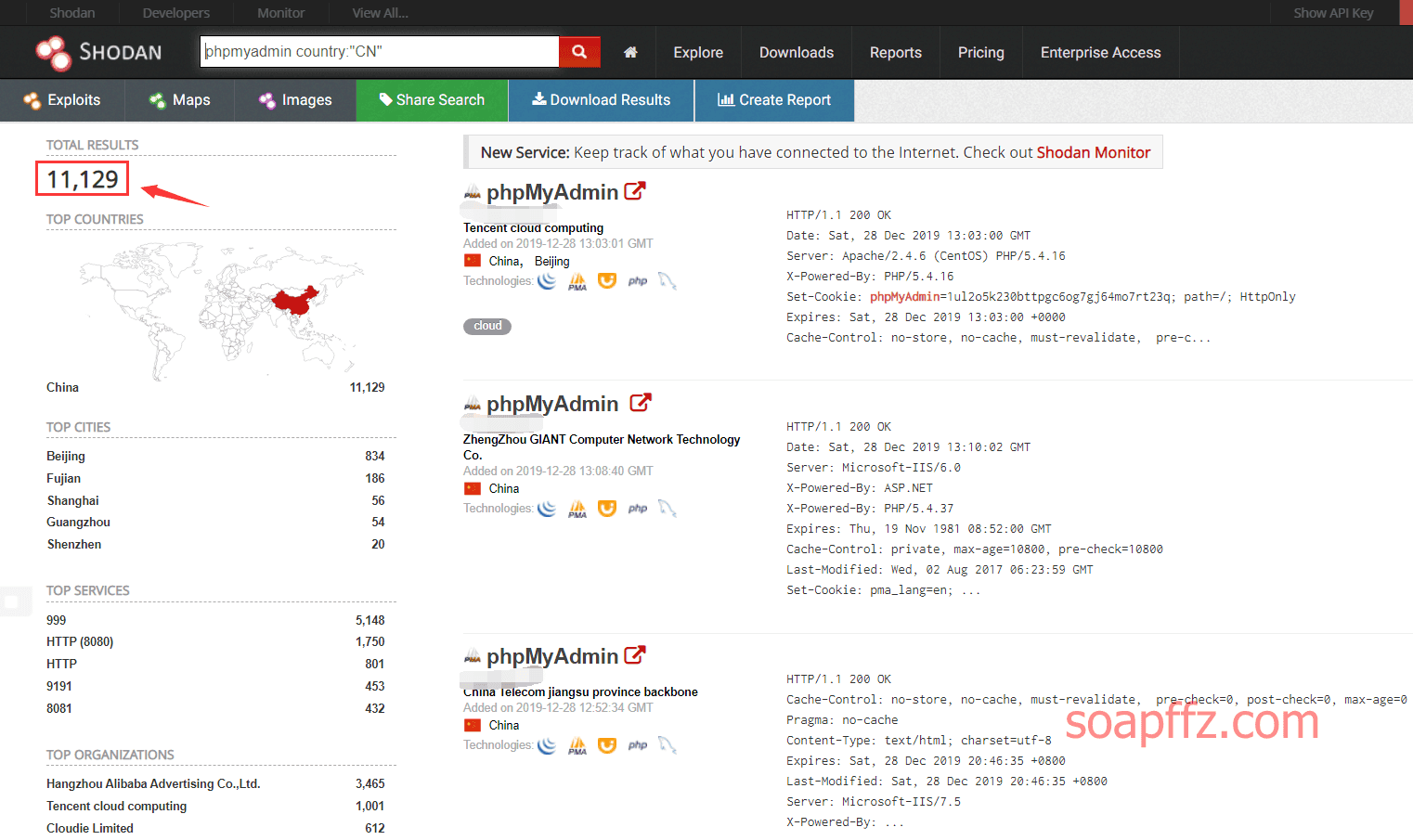Click jQuery technology icon in China Telecom result
1413x840 pixels.
pyautogui.click(x=547, y=745)
